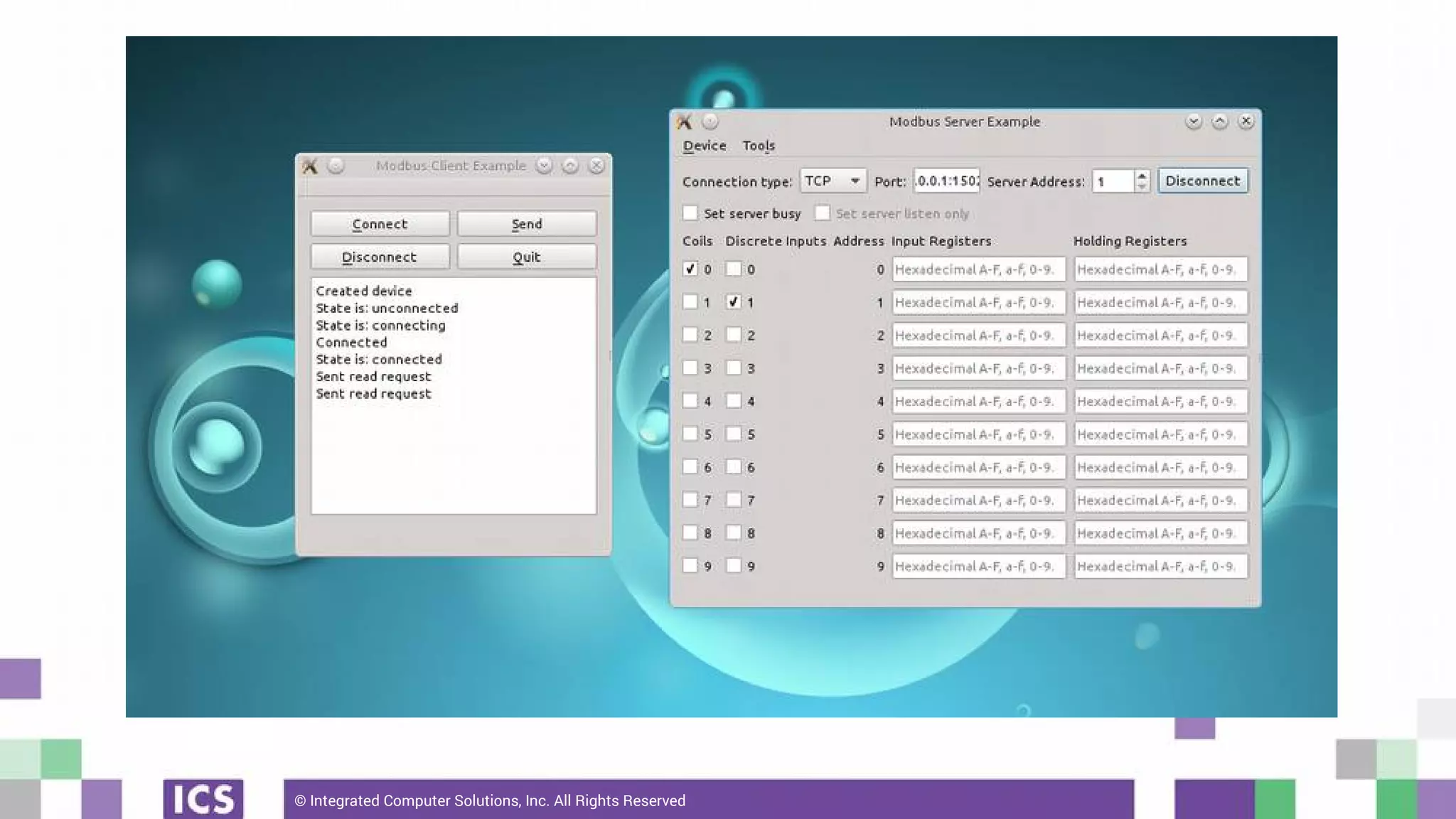1456x819 pixels.
Task: Click the X11 icon in Modbus Client title bar
Action: [310, 166]
